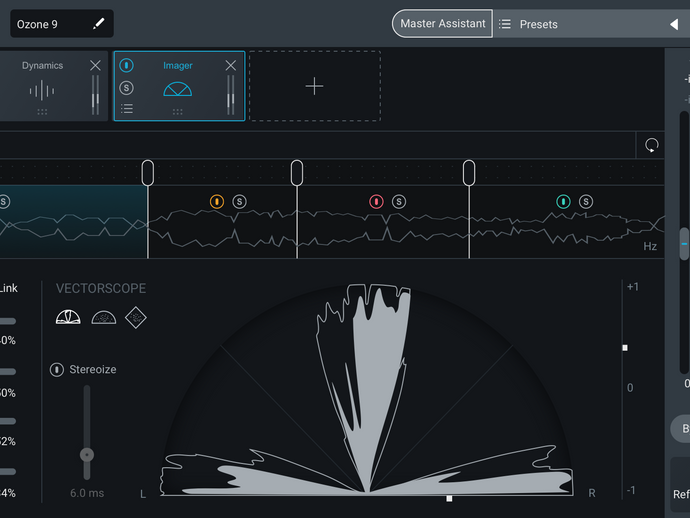Toggle the red band power button
This screenshot has height=518, width=690.
coord(376,202)
